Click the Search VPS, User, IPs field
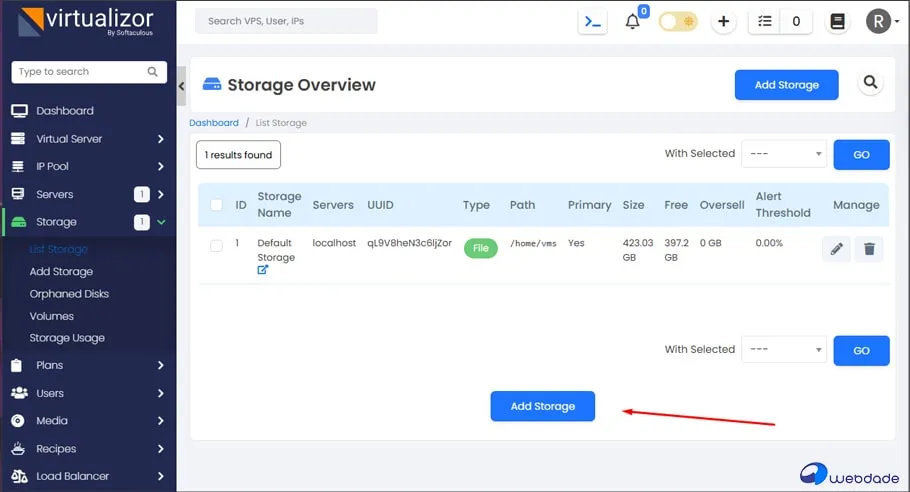This screenshot has height=492, width=910. [x=286, y=21]
